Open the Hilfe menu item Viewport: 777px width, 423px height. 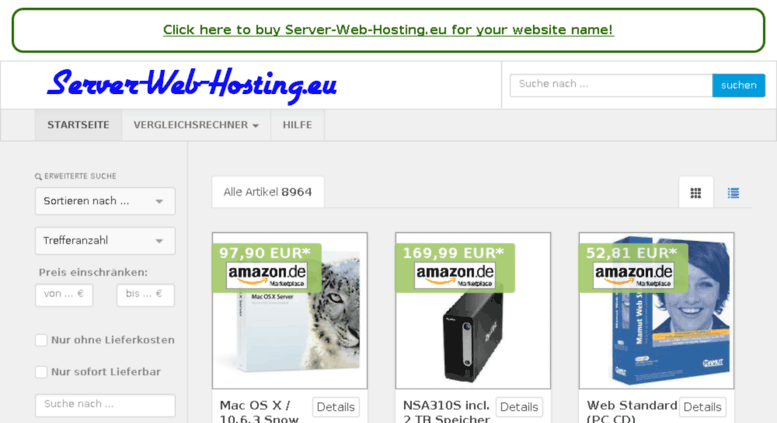(297, 125)
